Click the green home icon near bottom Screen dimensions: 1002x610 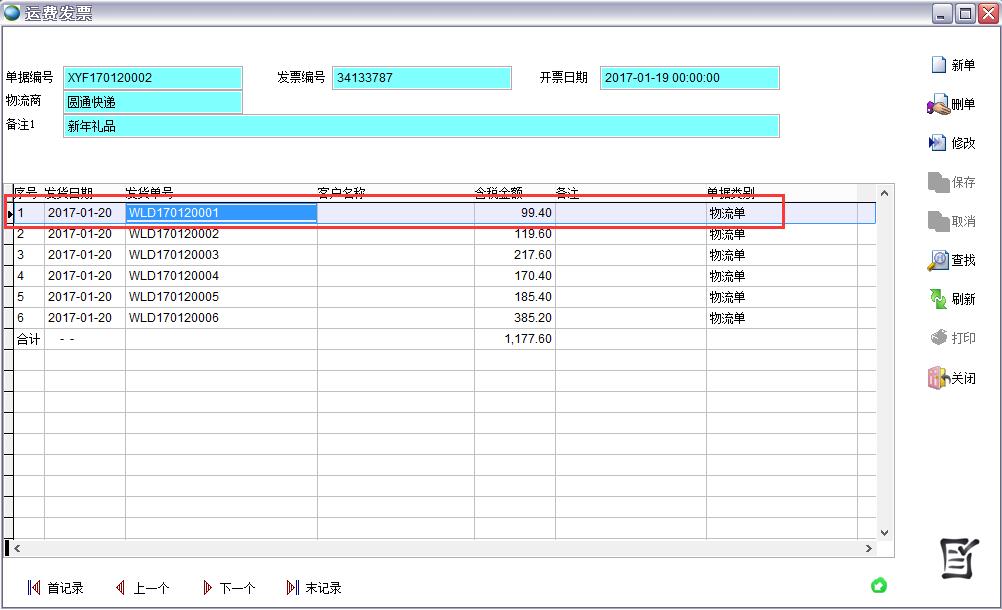[879, 585]
